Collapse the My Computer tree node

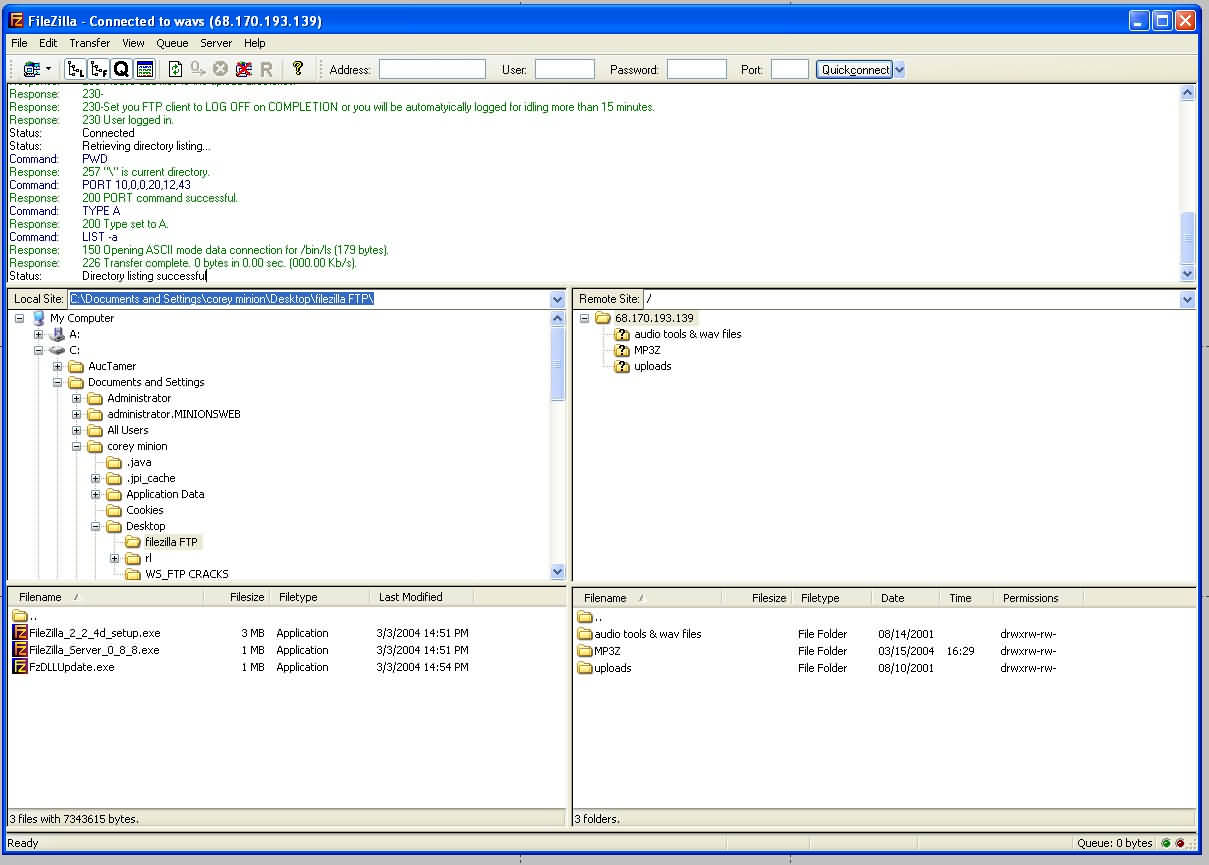coord(19,318)
